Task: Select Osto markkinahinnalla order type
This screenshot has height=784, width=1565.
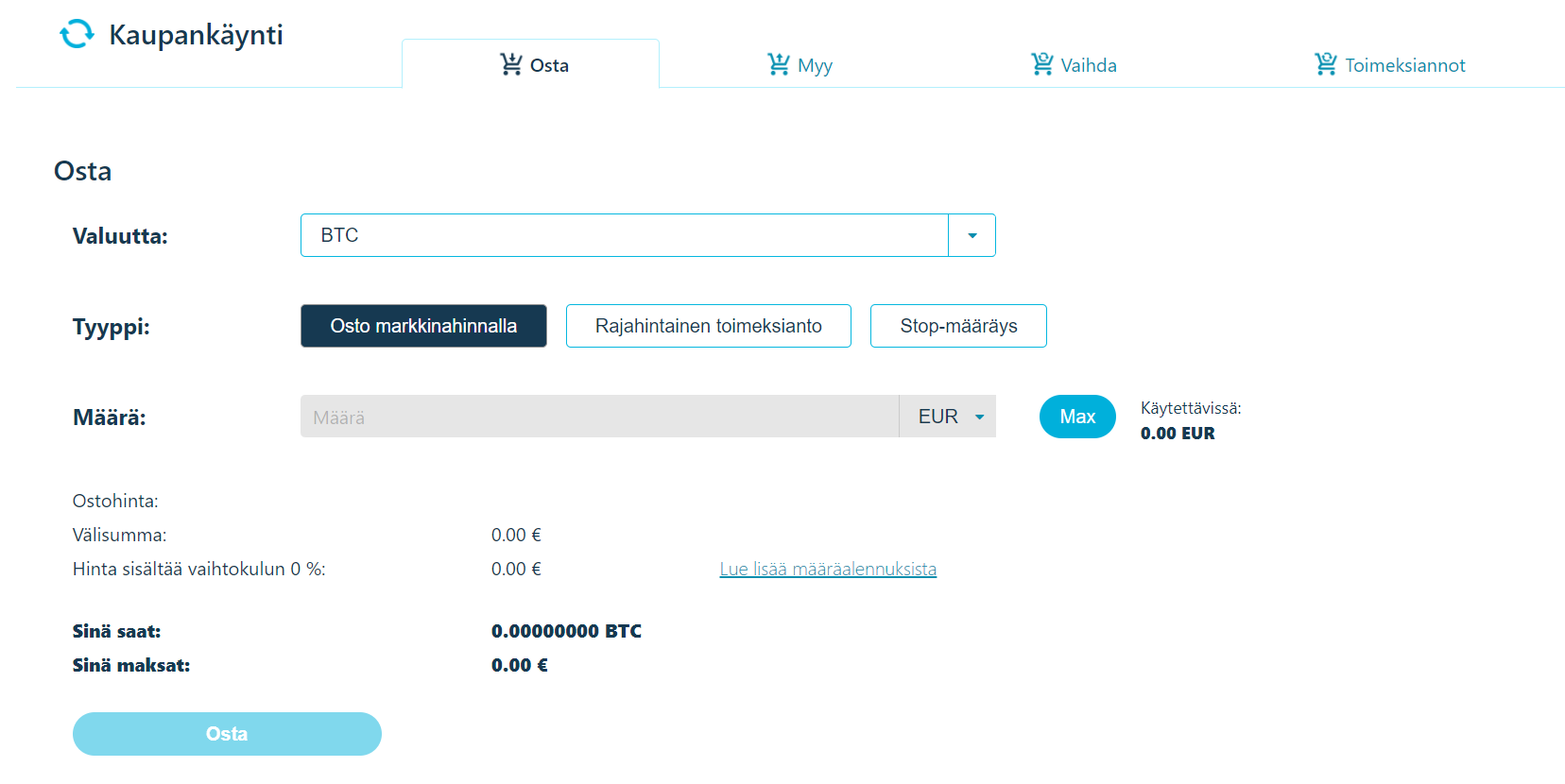Action: coord(423,326)
